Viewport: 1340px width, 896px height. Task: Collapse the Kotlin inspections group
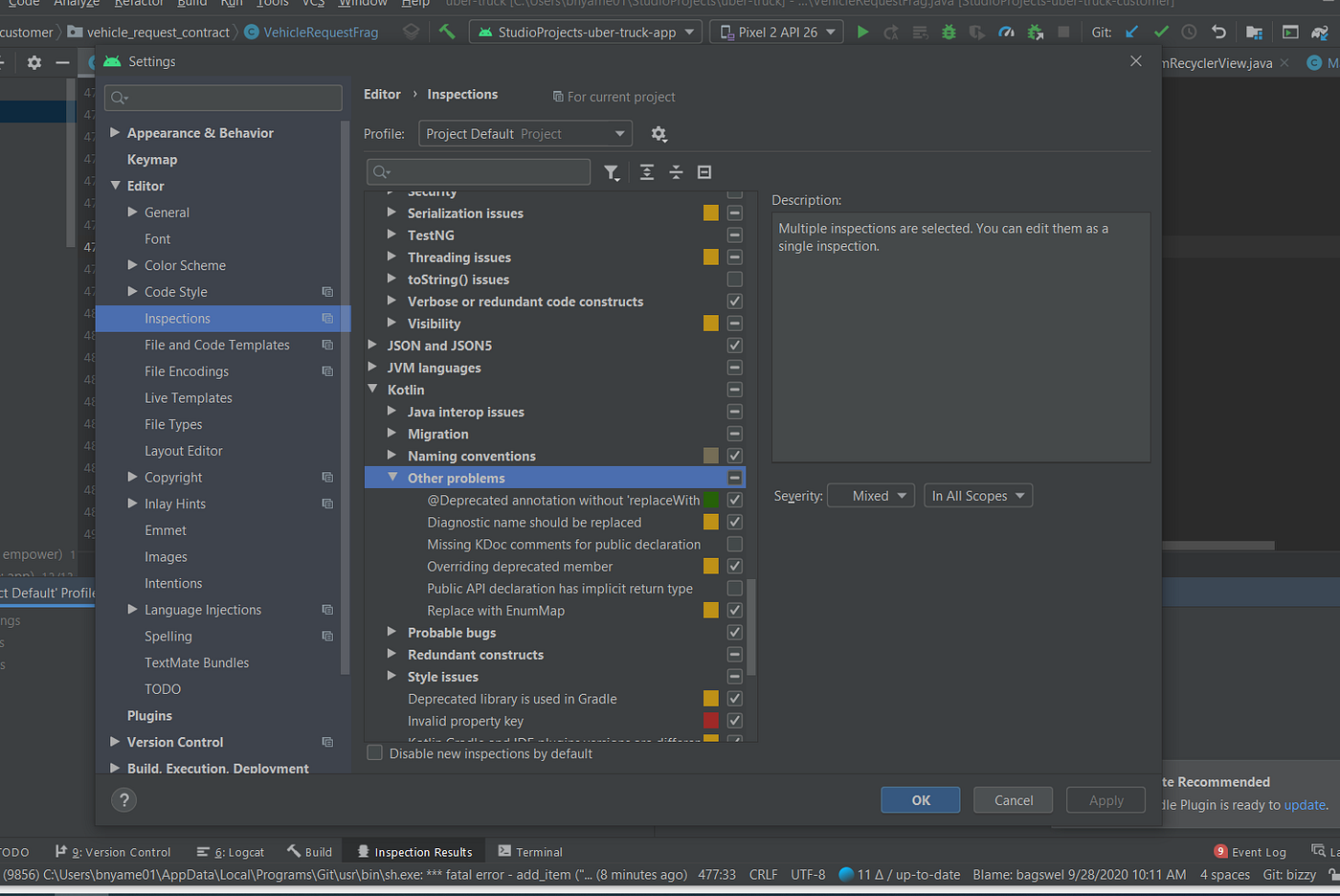click(x=373, y=390)
